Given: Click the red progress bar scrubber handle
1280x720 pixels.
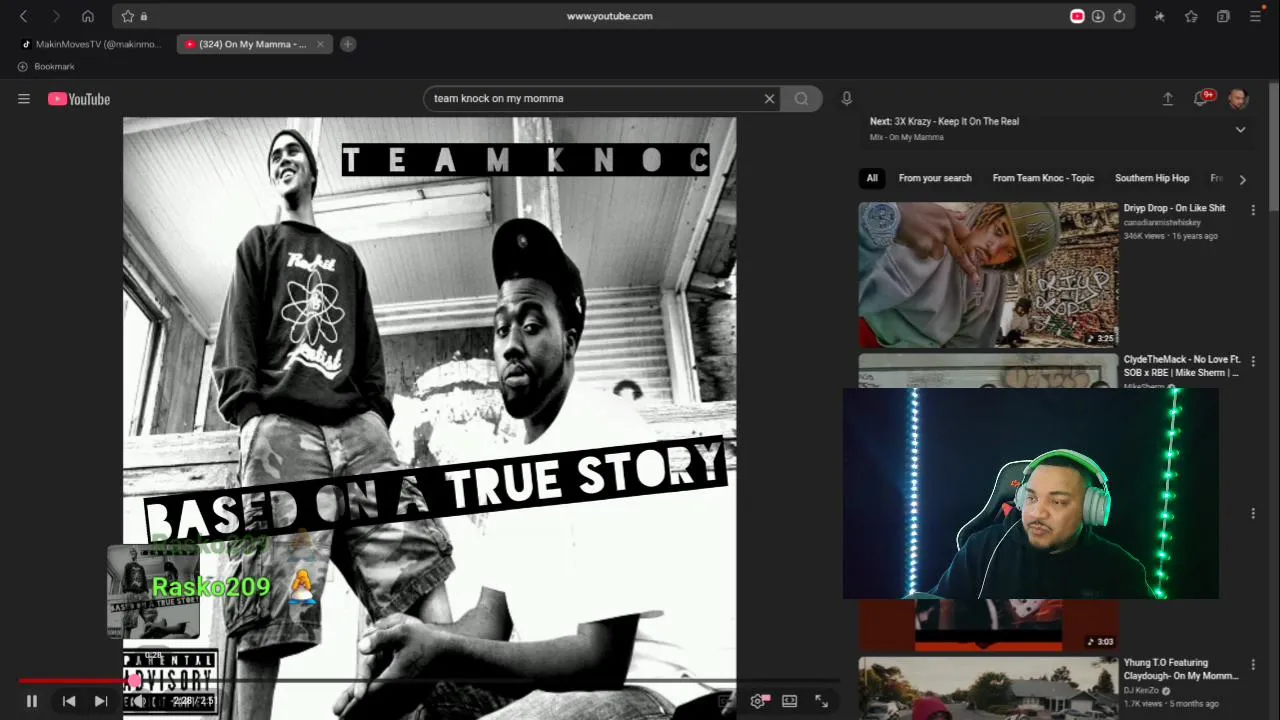Looking at the screenshot, I should (x=135, y=681).
